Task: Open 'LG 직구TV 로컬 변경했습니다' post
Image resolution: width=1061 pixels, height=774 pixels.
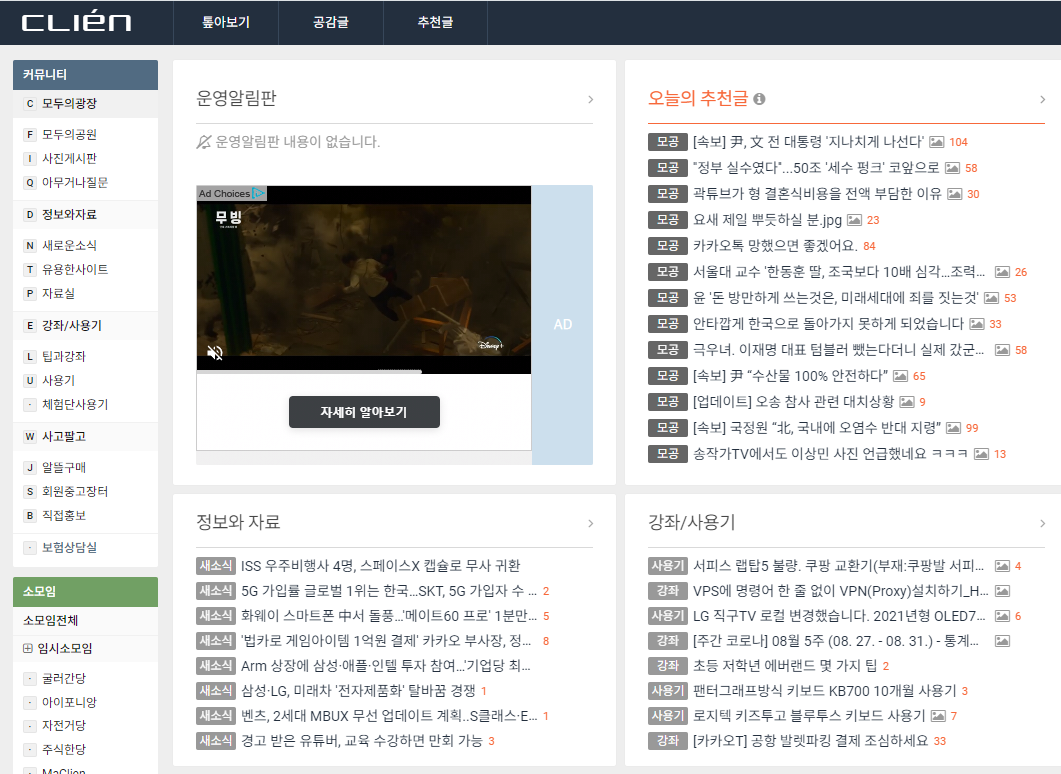Action: click(x=839, y=616)
